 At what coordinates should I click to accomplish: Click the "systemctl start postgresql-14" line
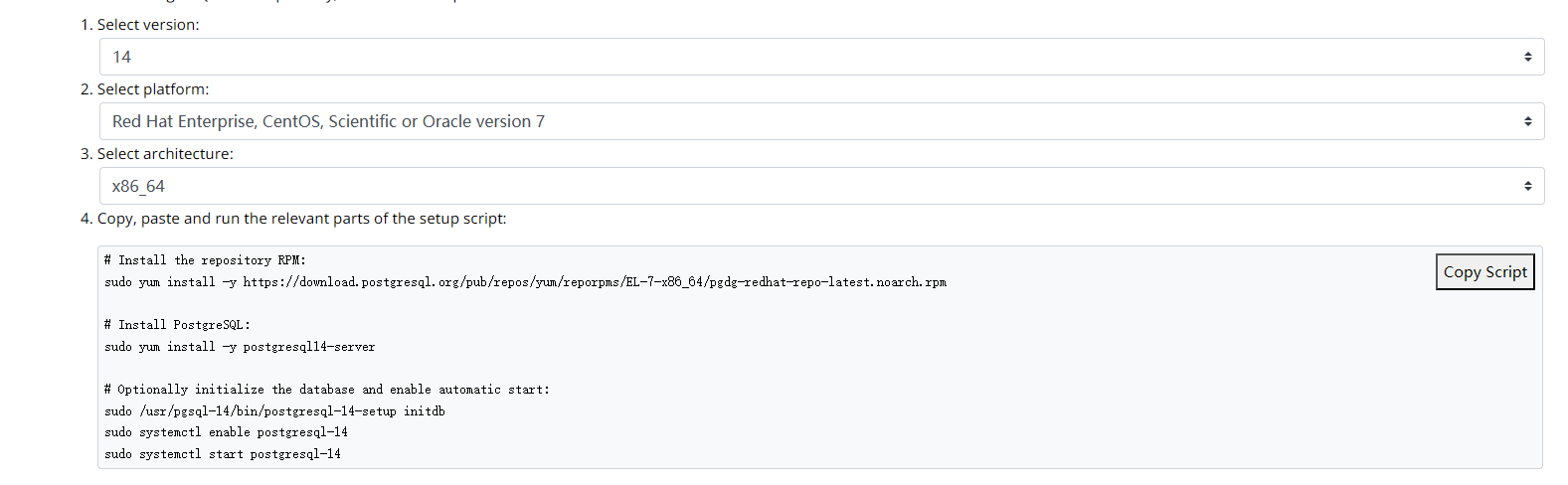coord(223,454)
